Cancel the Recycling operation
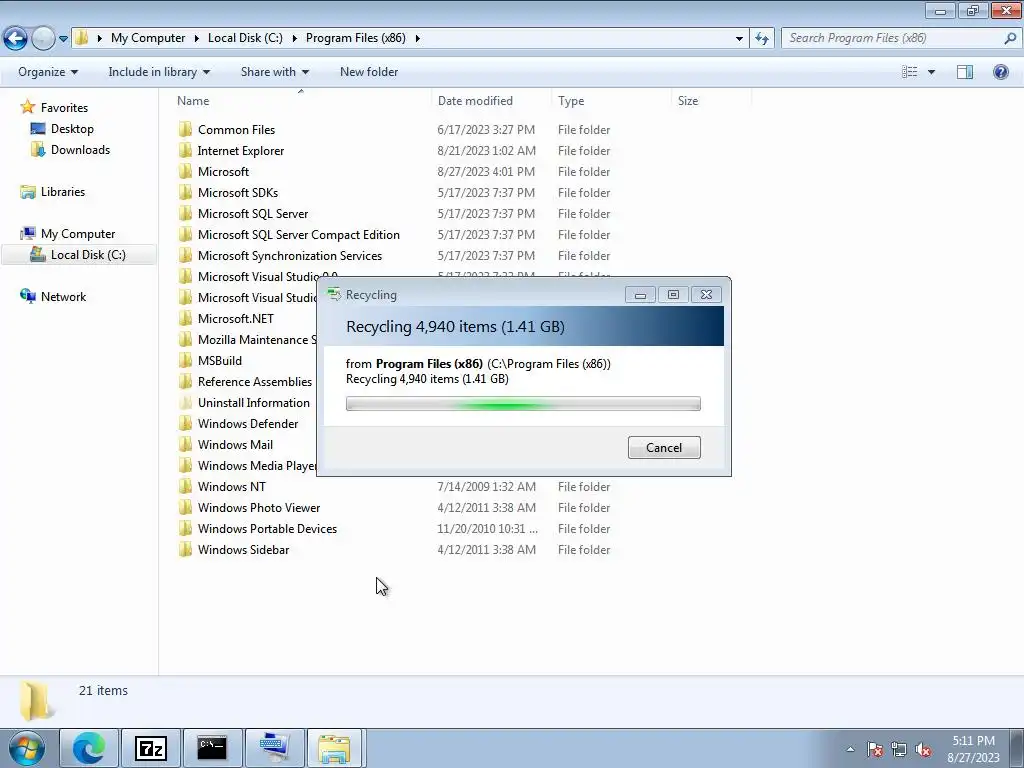The height and width of the screenshot is (768, 1024). pyautogui.click(x=664, y=447)
